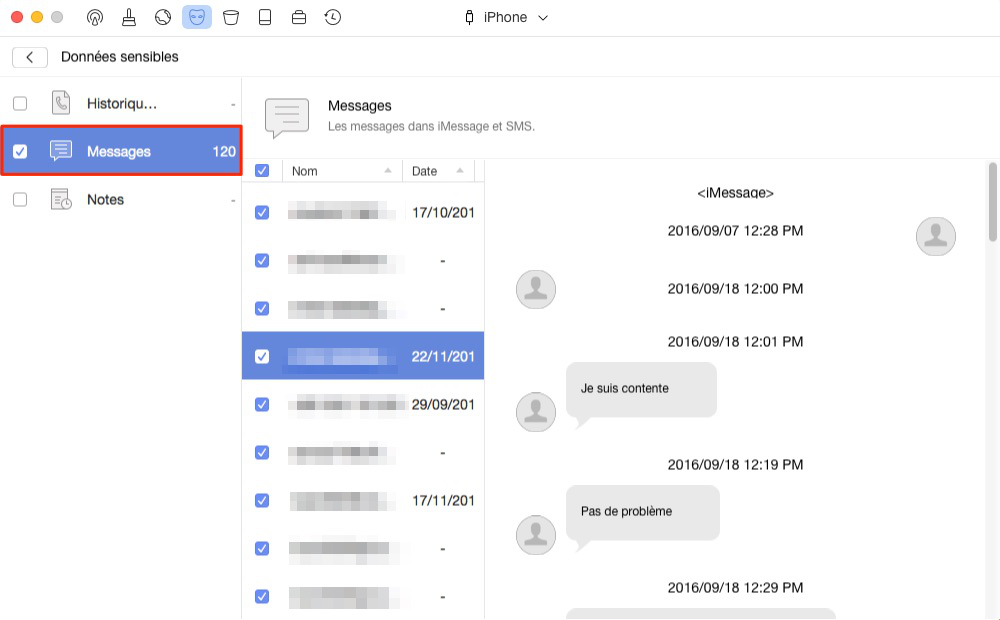Screen dimensions: 1000x620
Task: Open the phone device toolbar icon
Action: tap(265, 17)
